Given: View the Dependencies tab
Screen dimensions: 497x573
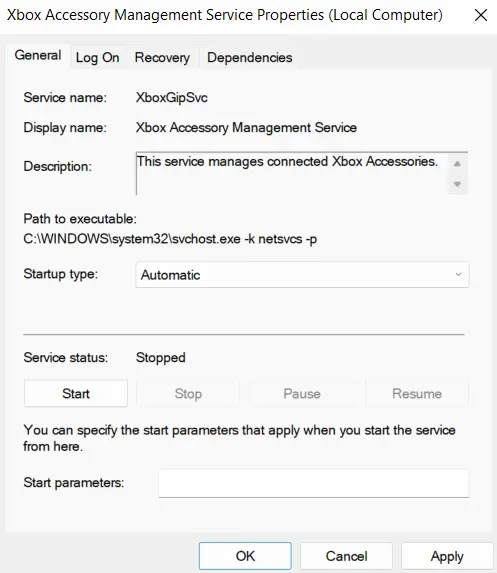Looking at the screenshot, I should coord(250,58).
